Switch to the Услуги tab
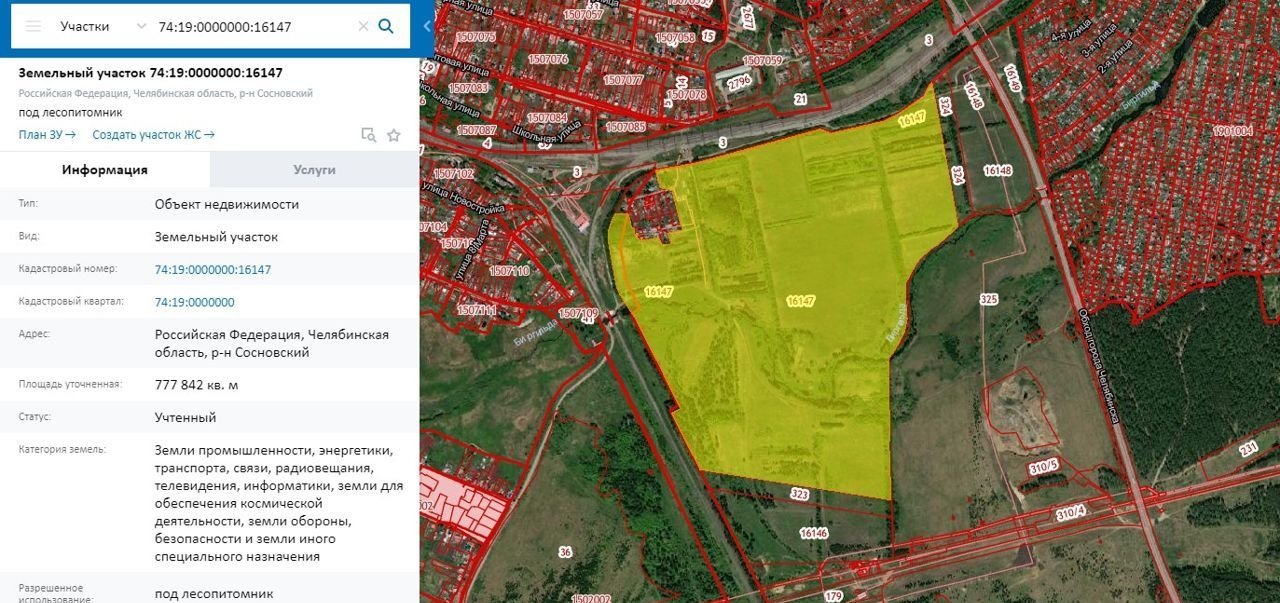 pyautogui.click(x=314, y=170)
